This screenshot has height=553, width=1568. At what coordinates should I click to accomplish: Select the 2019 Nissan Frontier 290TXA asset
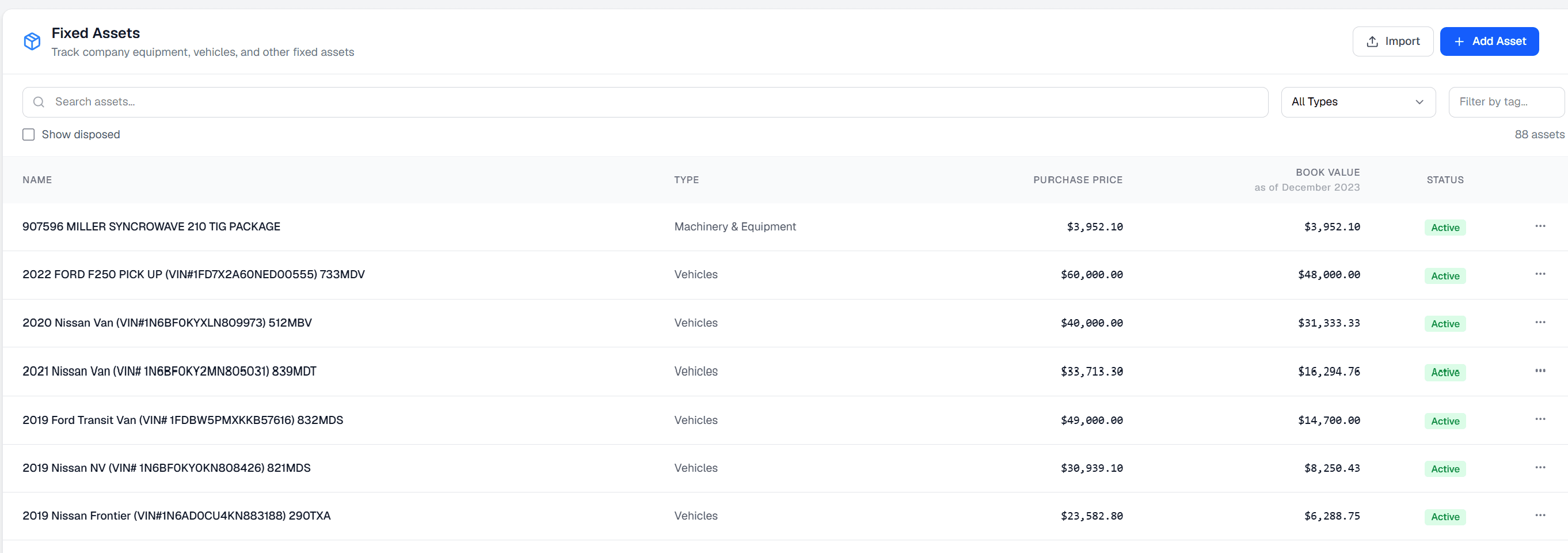coord(177,516)
